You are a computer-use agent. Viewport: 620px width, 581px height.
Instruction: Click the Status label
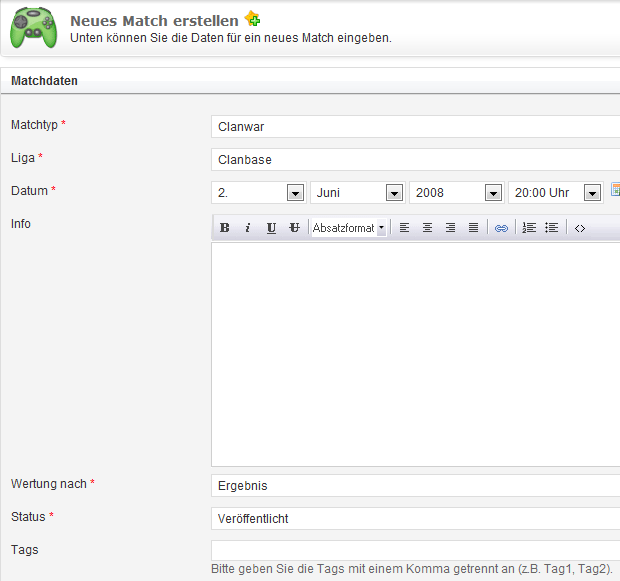click(28, 517)
